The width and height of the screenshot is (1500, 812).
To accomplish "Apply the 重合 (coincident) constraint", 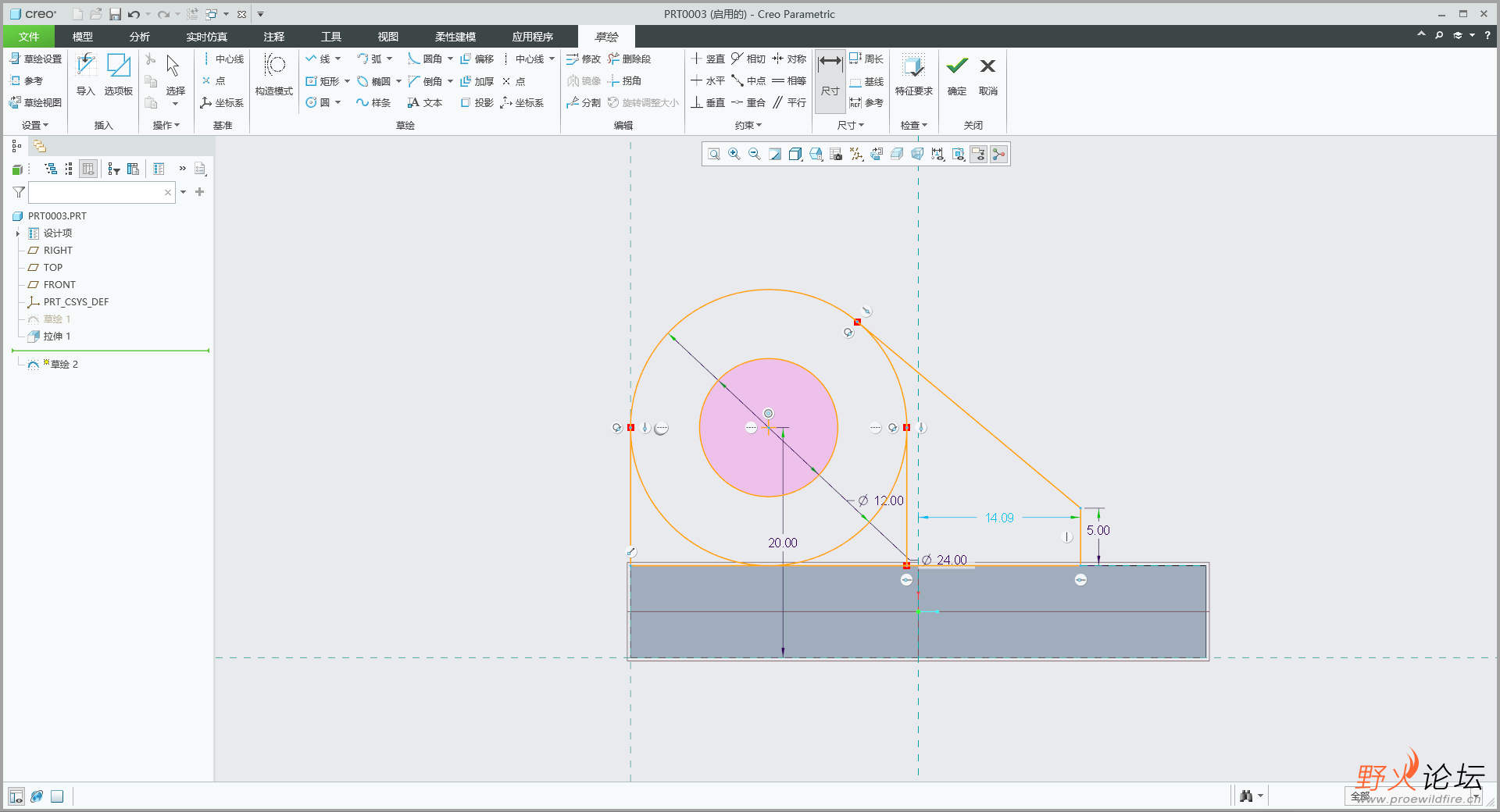I will tap(748, 103).
